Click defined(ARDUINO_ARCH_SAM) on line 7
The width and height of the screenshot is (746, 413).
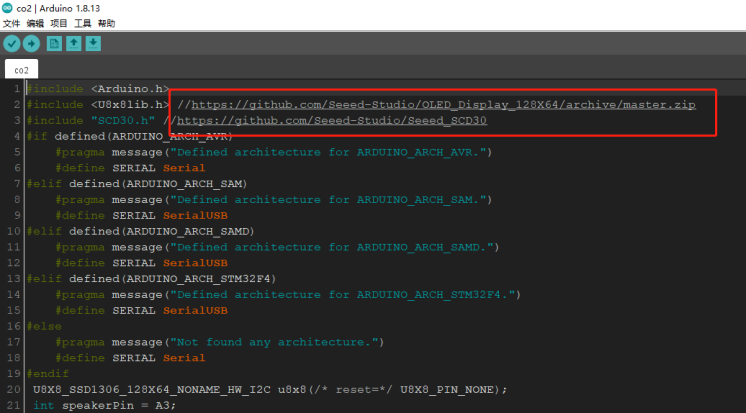(158, 184)
